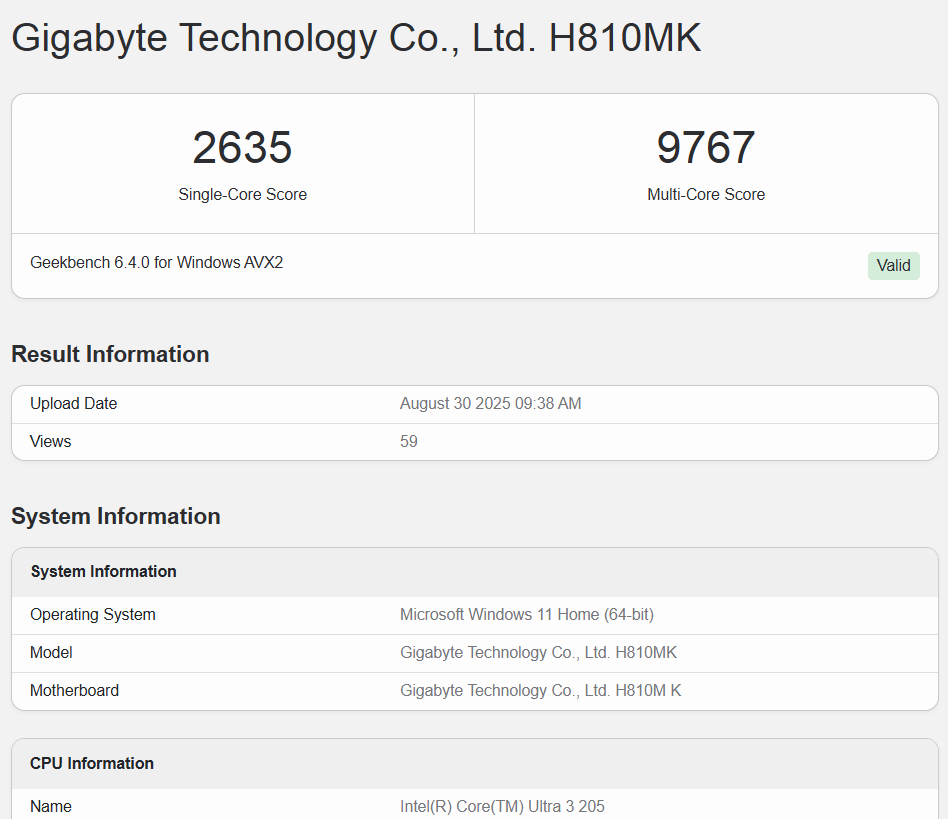Click the green Valid badge
This screenshot has height=819, width=948.
click(894, 266)
